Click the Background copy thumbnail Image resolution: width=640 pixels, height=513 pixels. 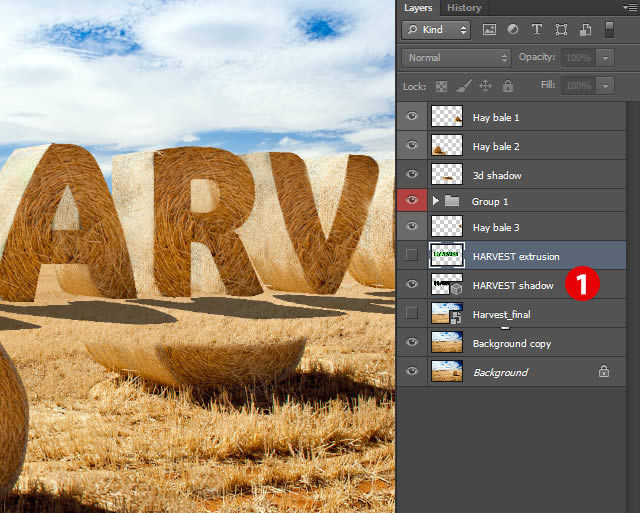click(x=447, y=342)
